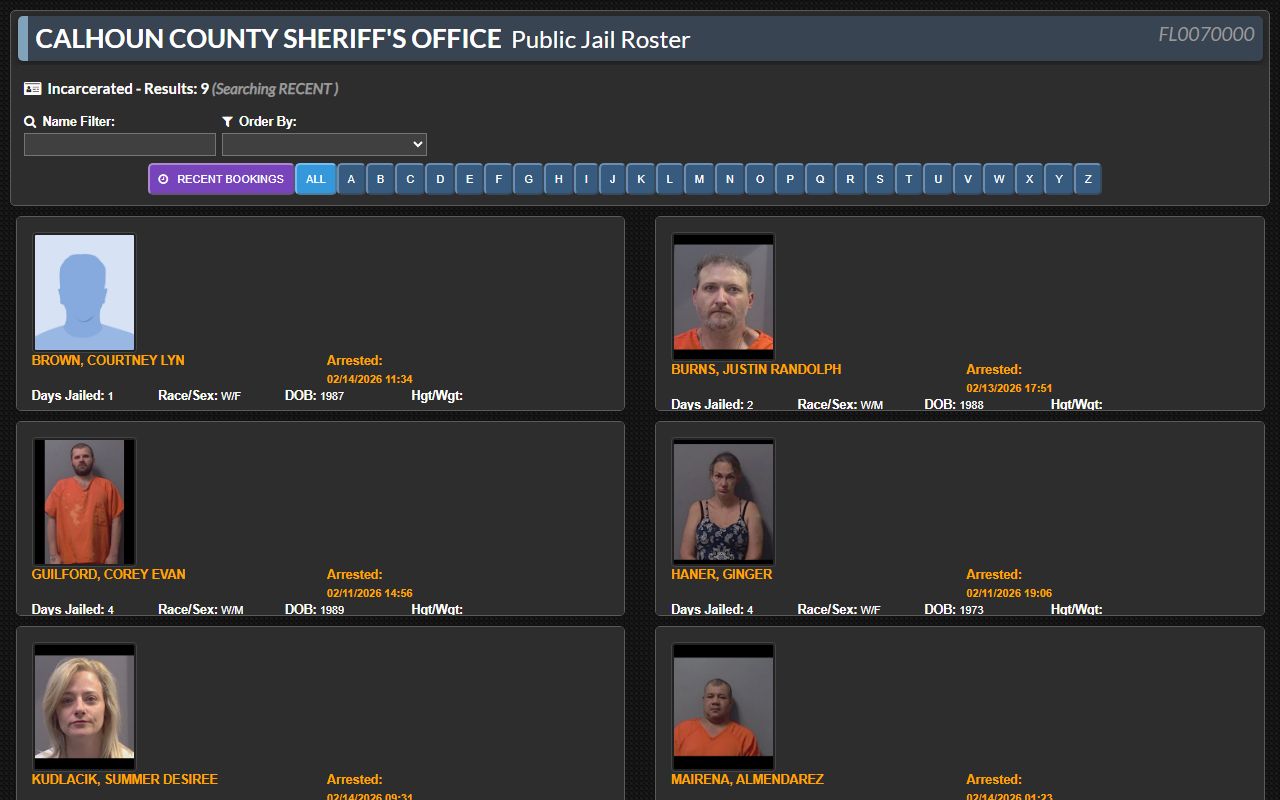Open mugshot above Guilford, Corey Evan
1280x800 pixels.
(84, 501)
